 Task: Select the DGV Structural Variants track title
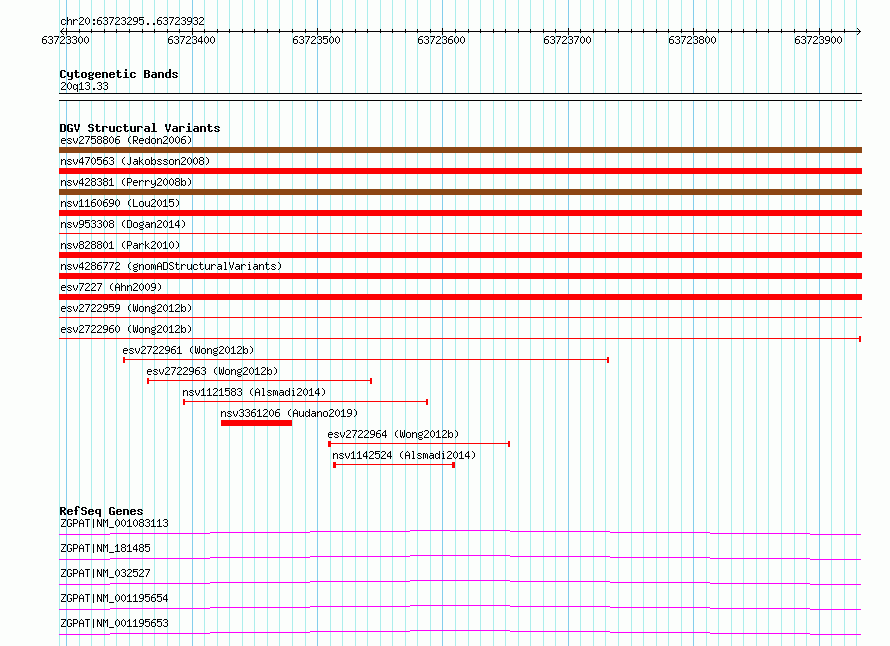pyautogui.click(x=140, y=128)
